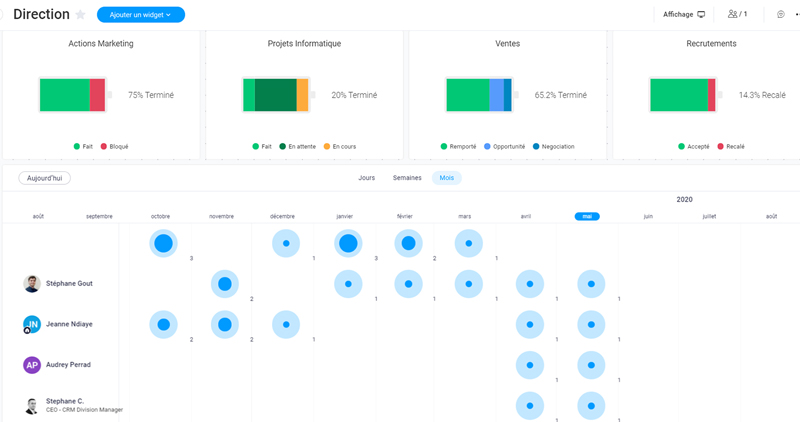Click the 65.2% Terminé label
Screen dimensions: 800x422
[x=561, y=95]
